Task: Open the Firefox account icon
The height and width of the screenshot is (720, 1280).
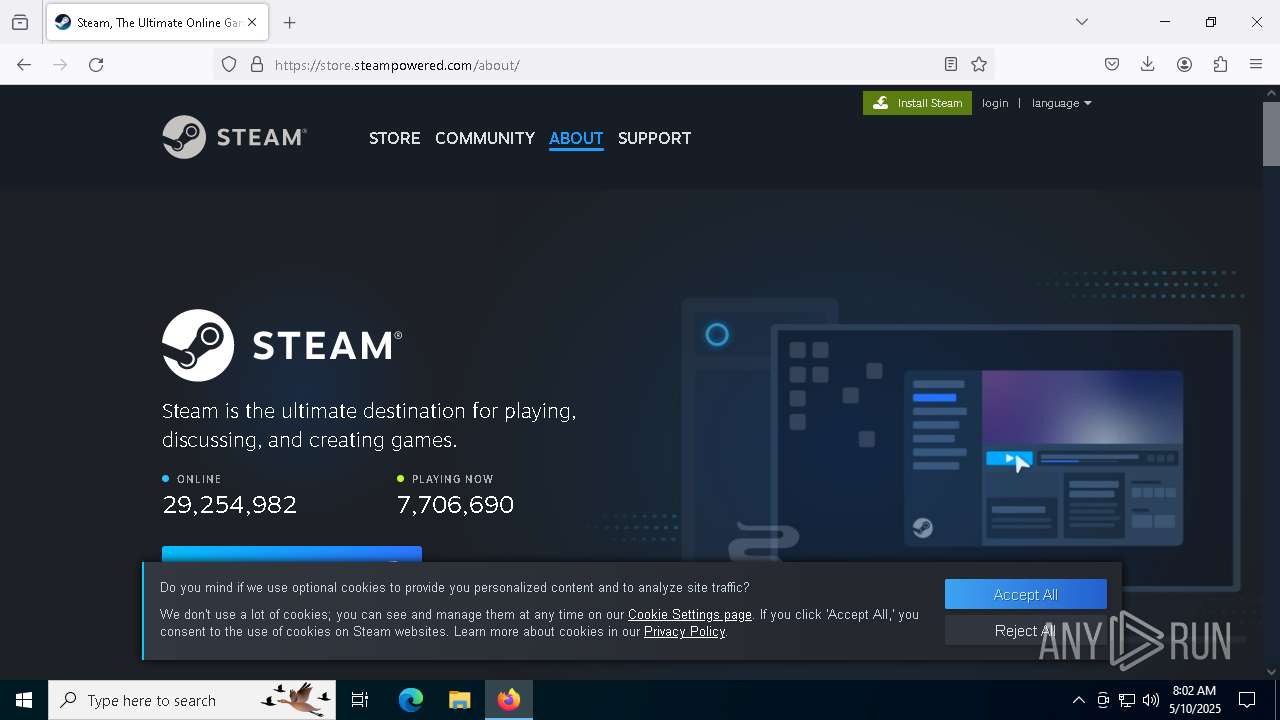Action: 1184,64
